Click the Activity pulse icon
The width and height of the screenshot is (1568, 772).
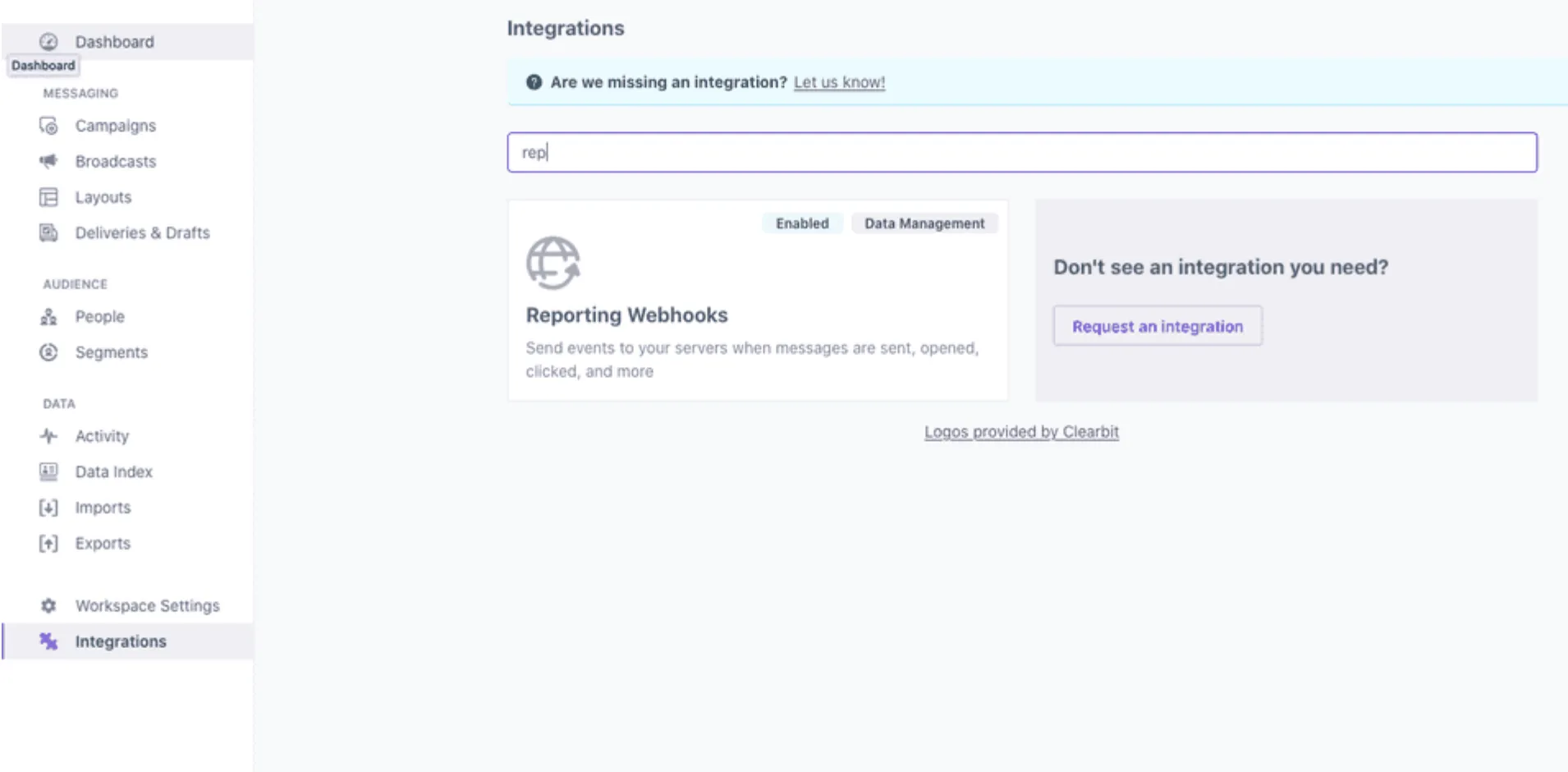pyautogui.click(x=48, y=436)
